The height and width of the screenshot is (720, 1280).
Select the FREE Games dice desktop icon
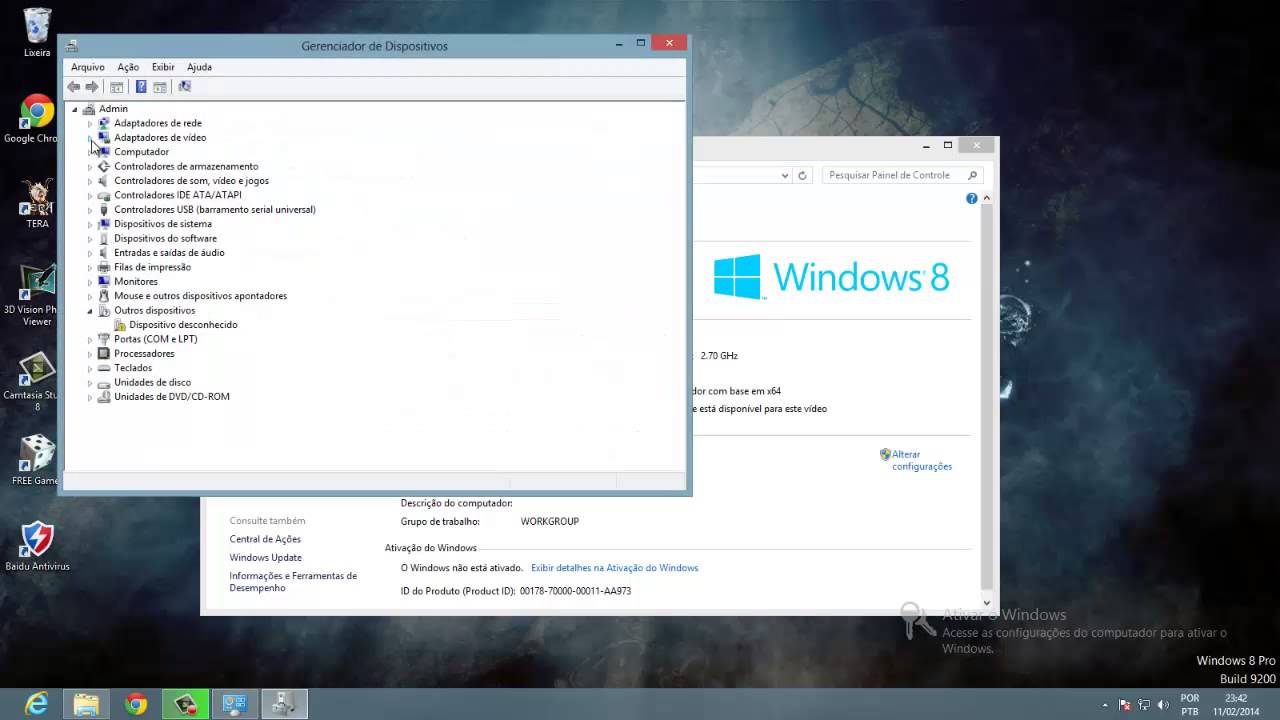pyautogui.click(x=37, y=459)
